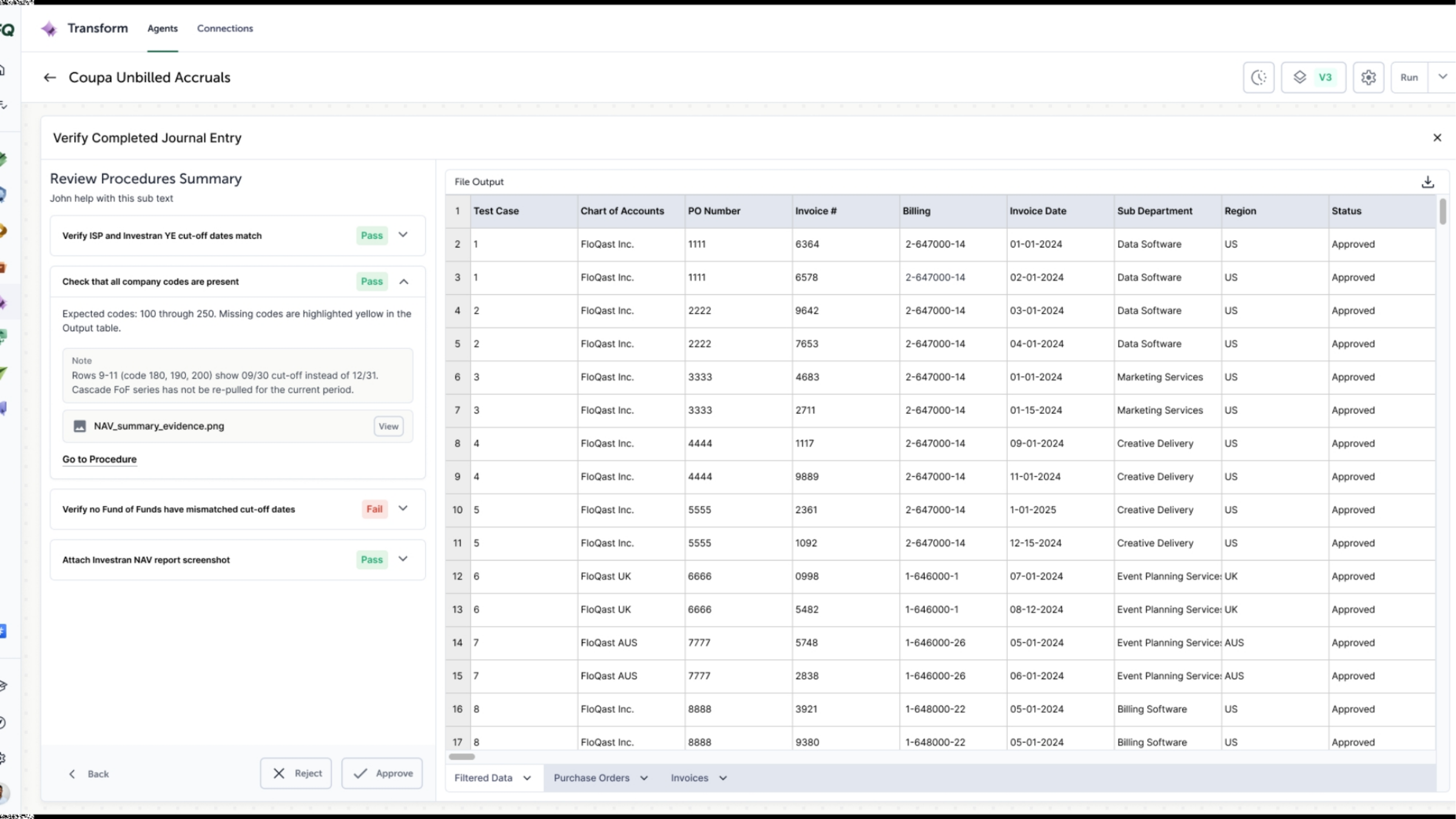Select billing code 1-646000-26 in row 15
The height and width of the screenshot is (819, 1456).
click(953, 676)
